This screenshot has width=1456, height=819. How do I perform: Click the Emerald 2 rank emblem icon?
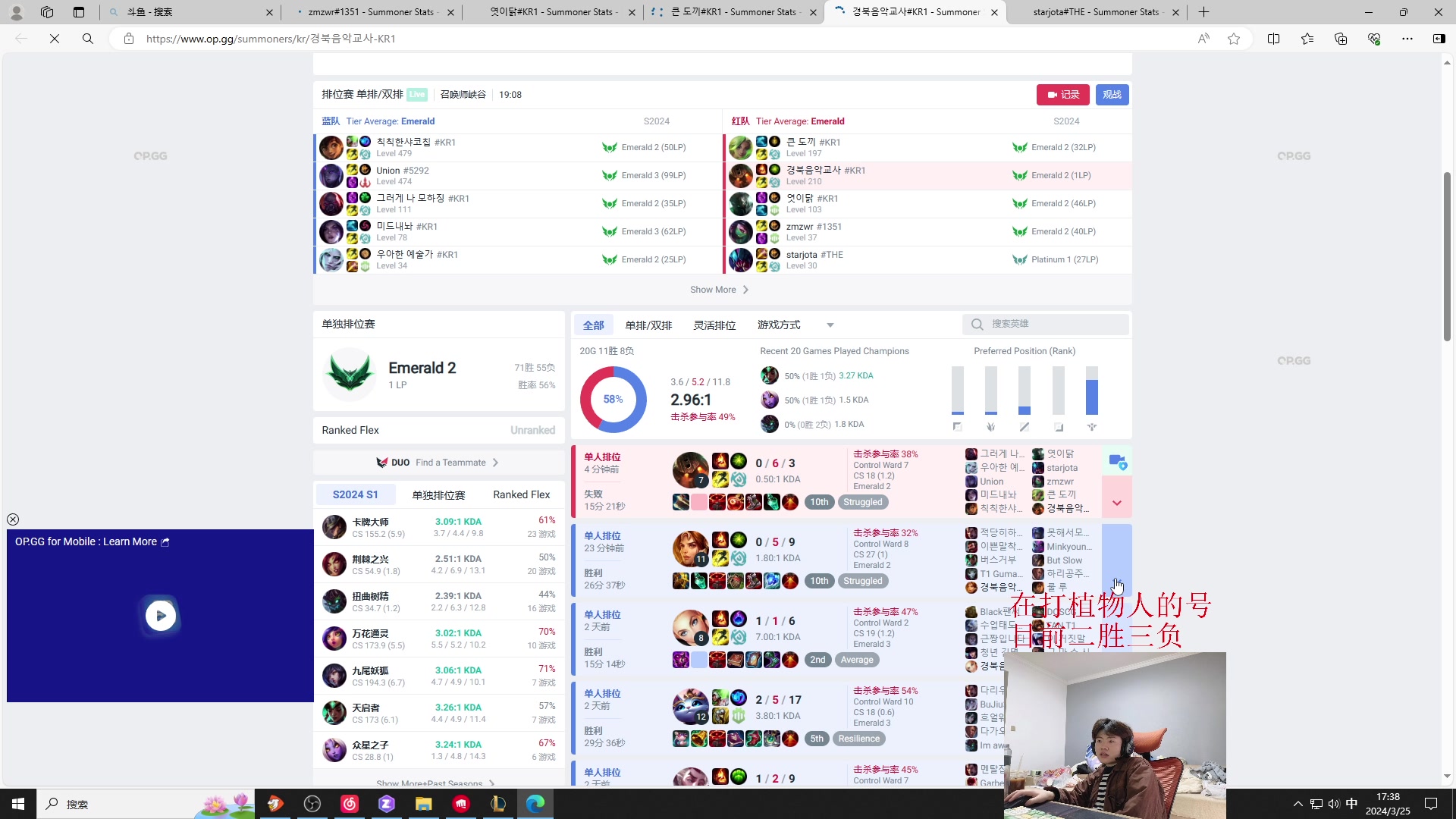[350, 374]
